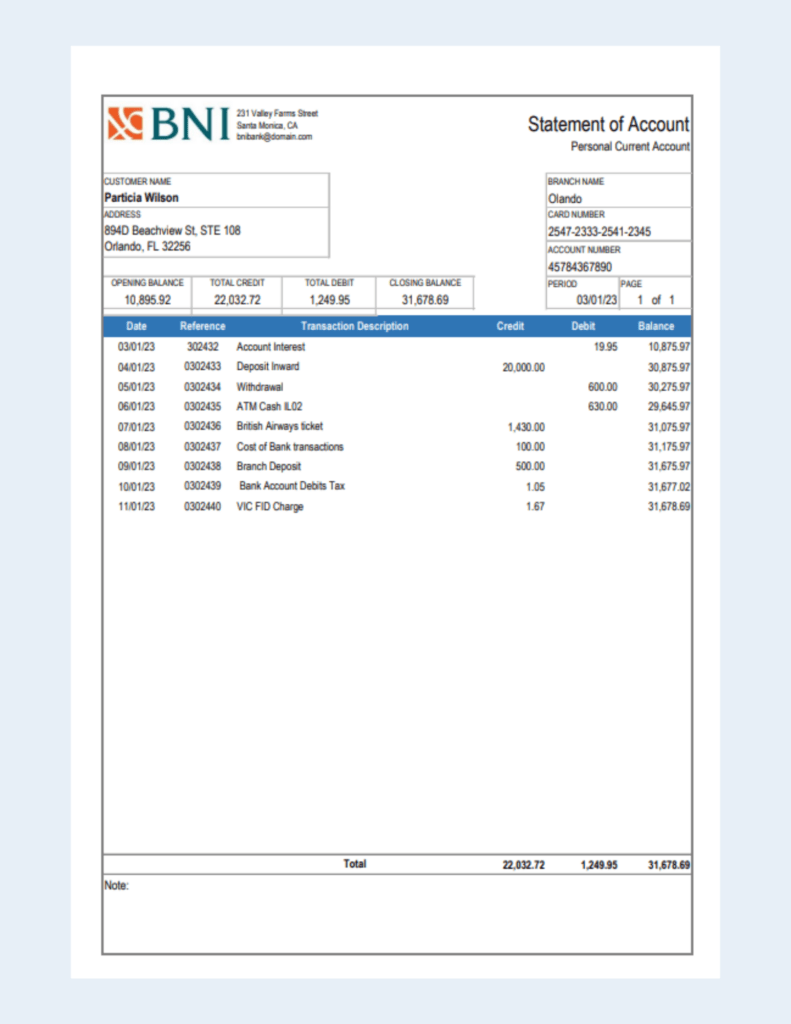Image resolution: width=791 pixels, height=1024 pixels.
Task: Select the Transaction Description column header
Action: [x=354, y=326]
